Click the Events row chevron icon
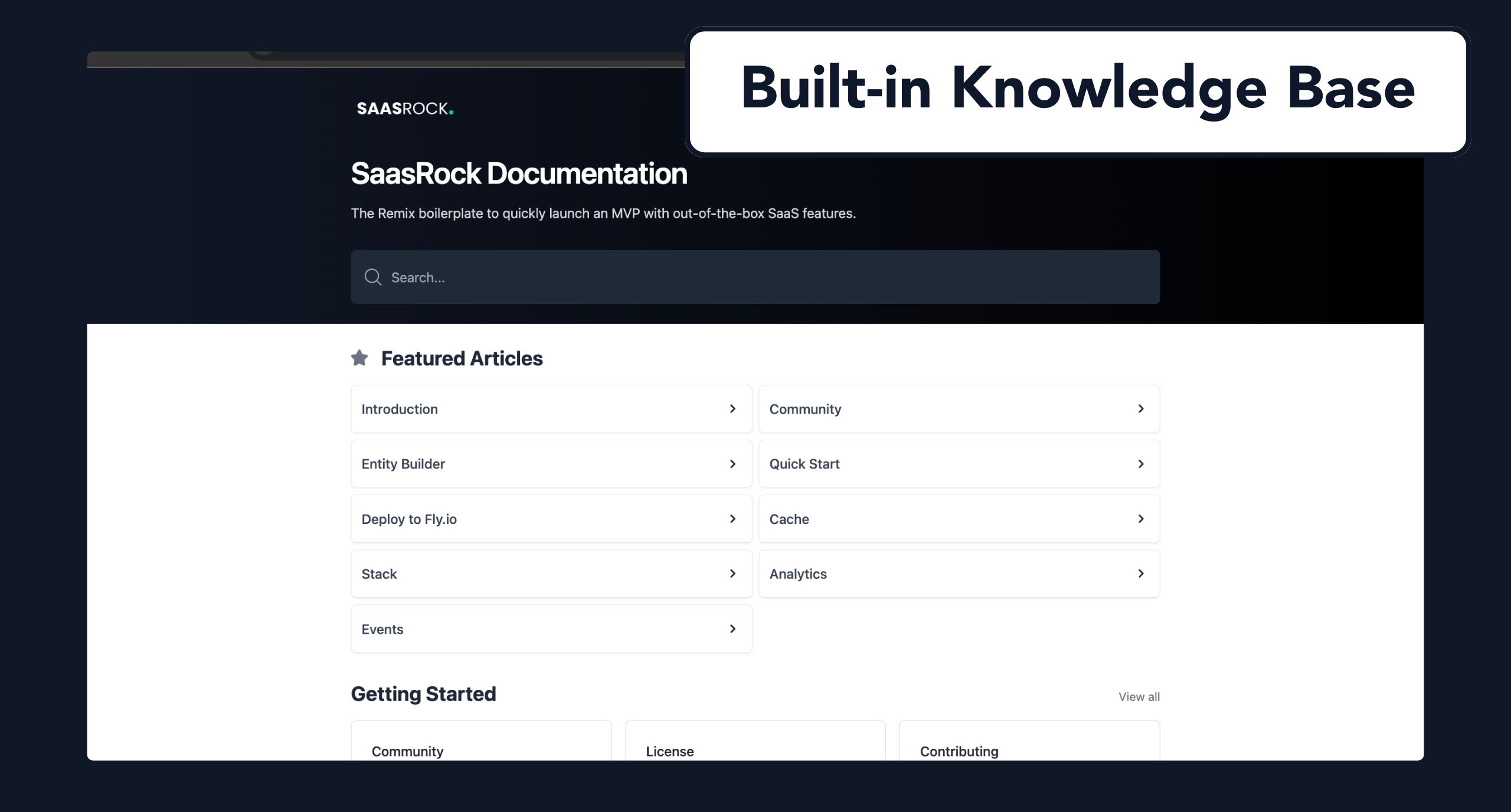 coord(732,628)
